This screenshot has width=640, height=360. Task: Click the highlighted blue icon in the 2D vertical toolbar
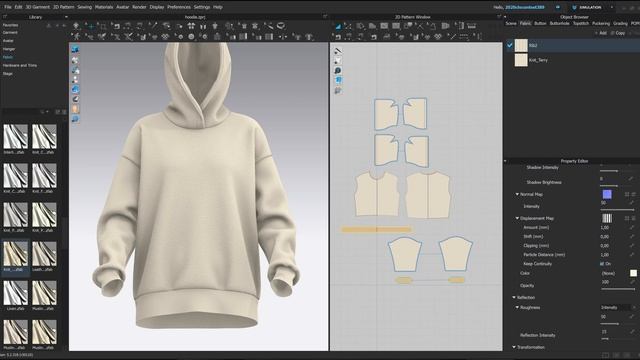tap(338, 80)
